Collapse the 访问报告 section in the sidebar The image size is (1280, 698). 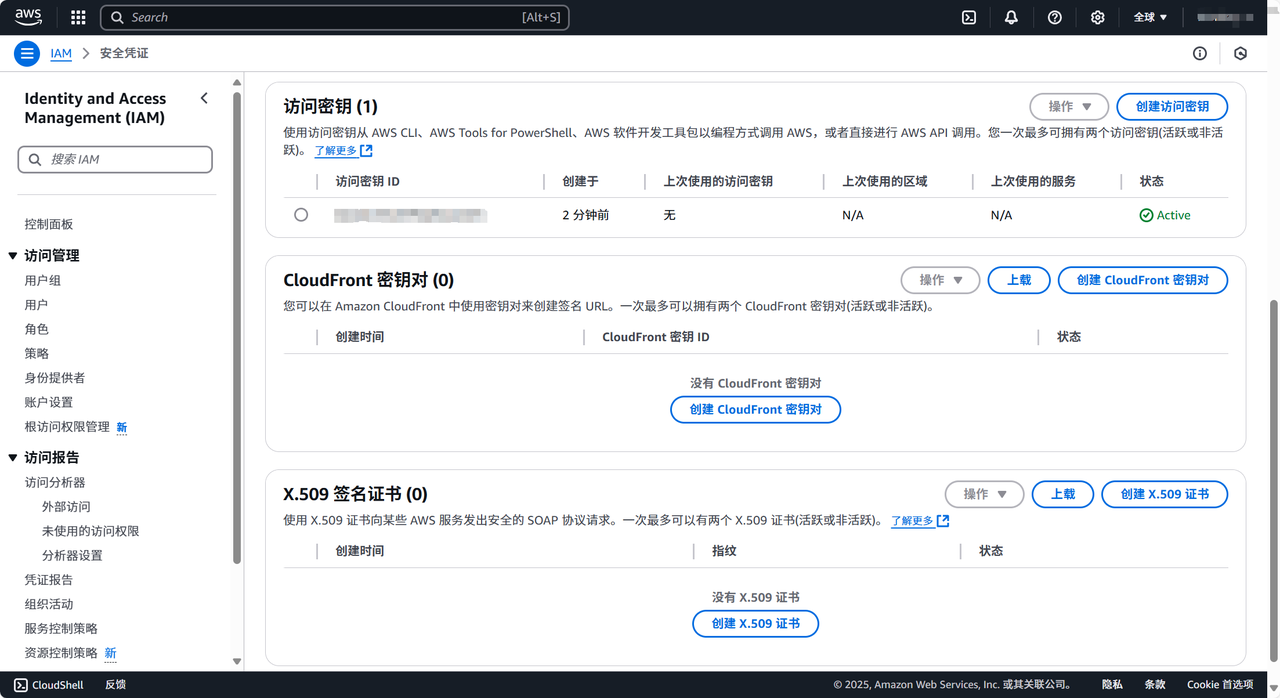13,458
